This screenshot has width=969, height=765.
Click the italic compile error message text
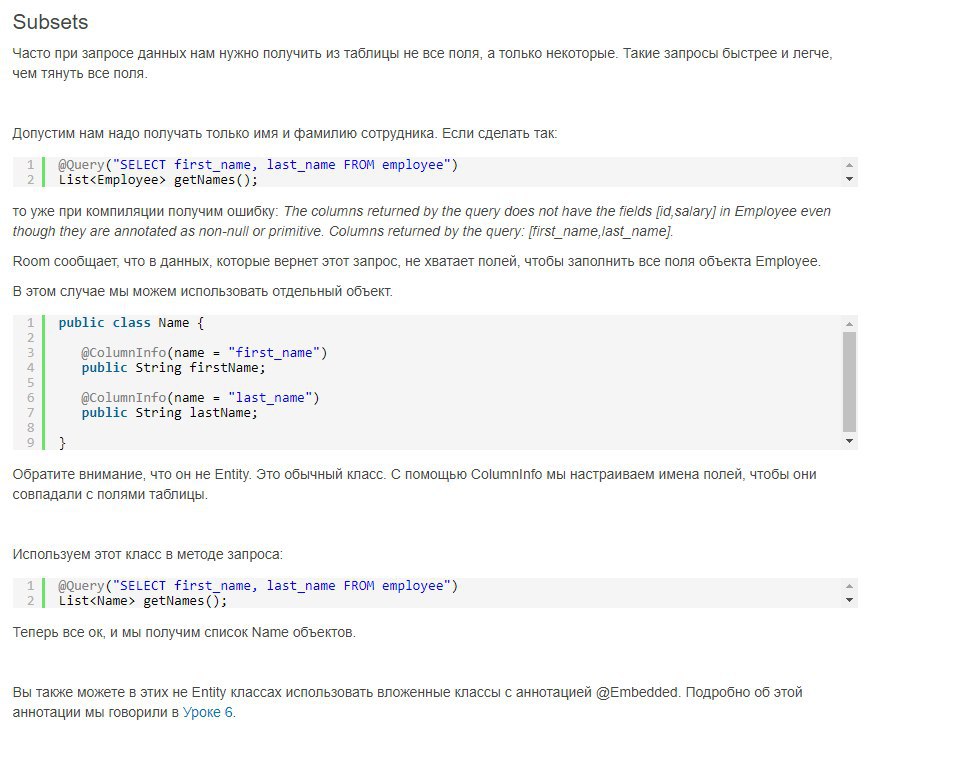point(421,221)
